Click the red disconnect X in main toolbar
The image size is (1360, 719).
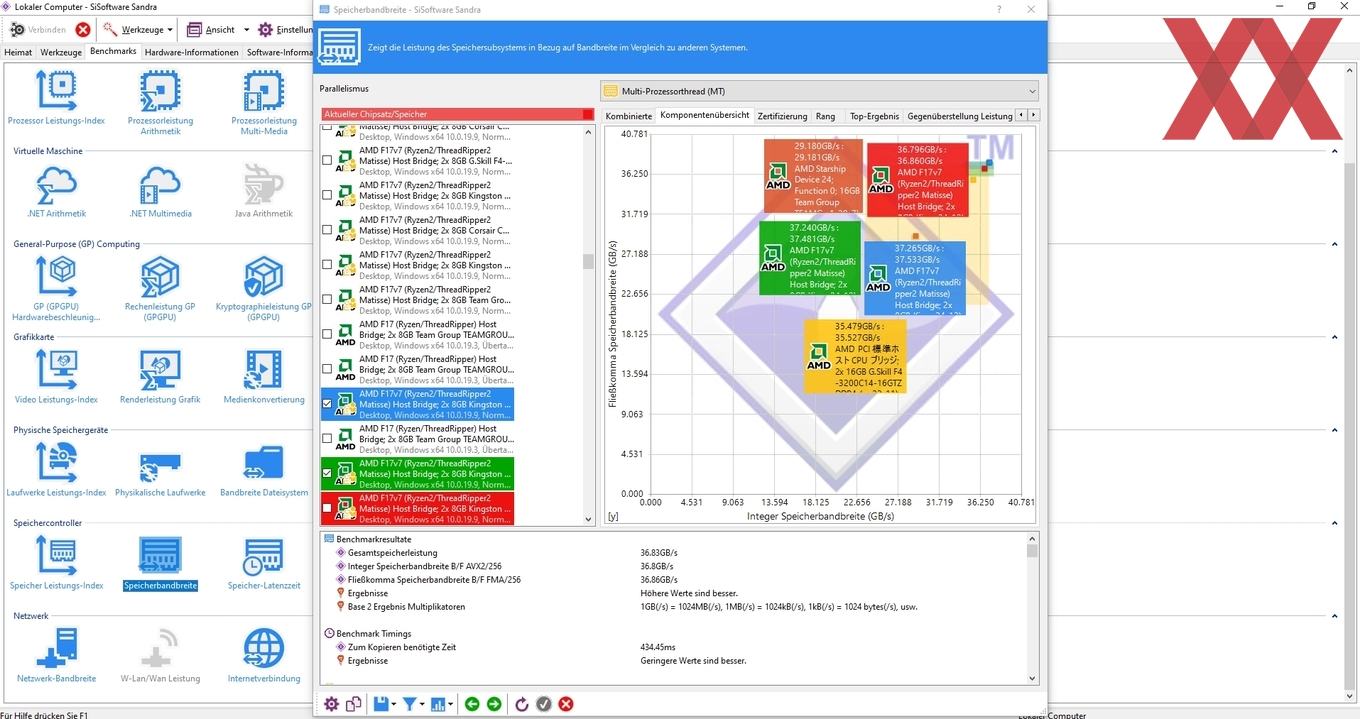point(83,30)
